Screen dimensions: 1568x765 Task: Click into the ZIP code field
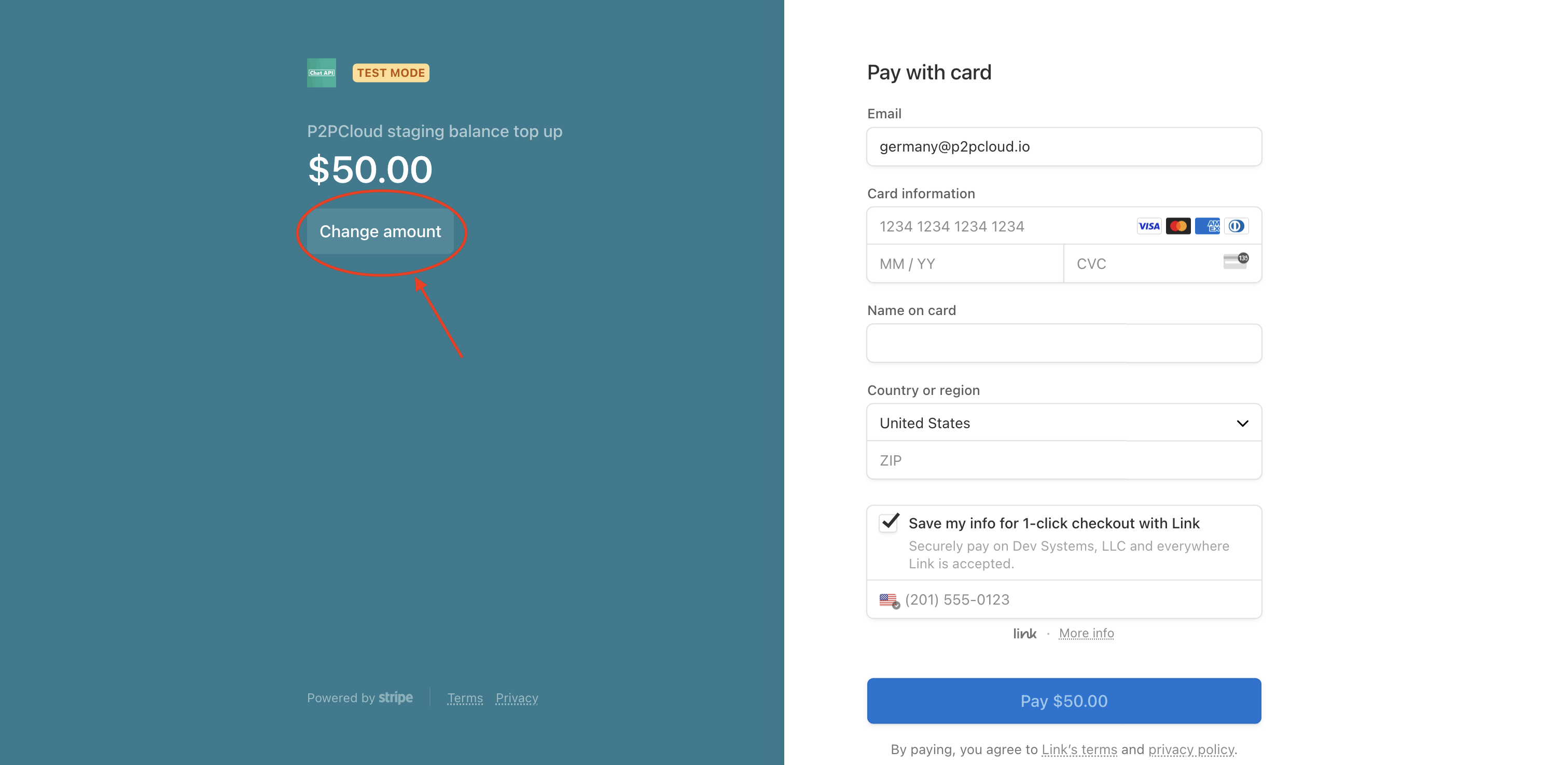pos(1063,461)
